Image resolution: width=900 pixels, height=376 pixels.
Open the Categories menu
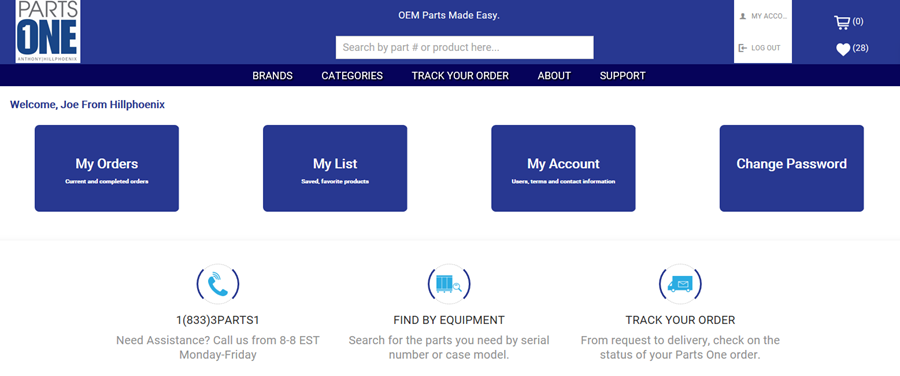click(x=352, y=76)
